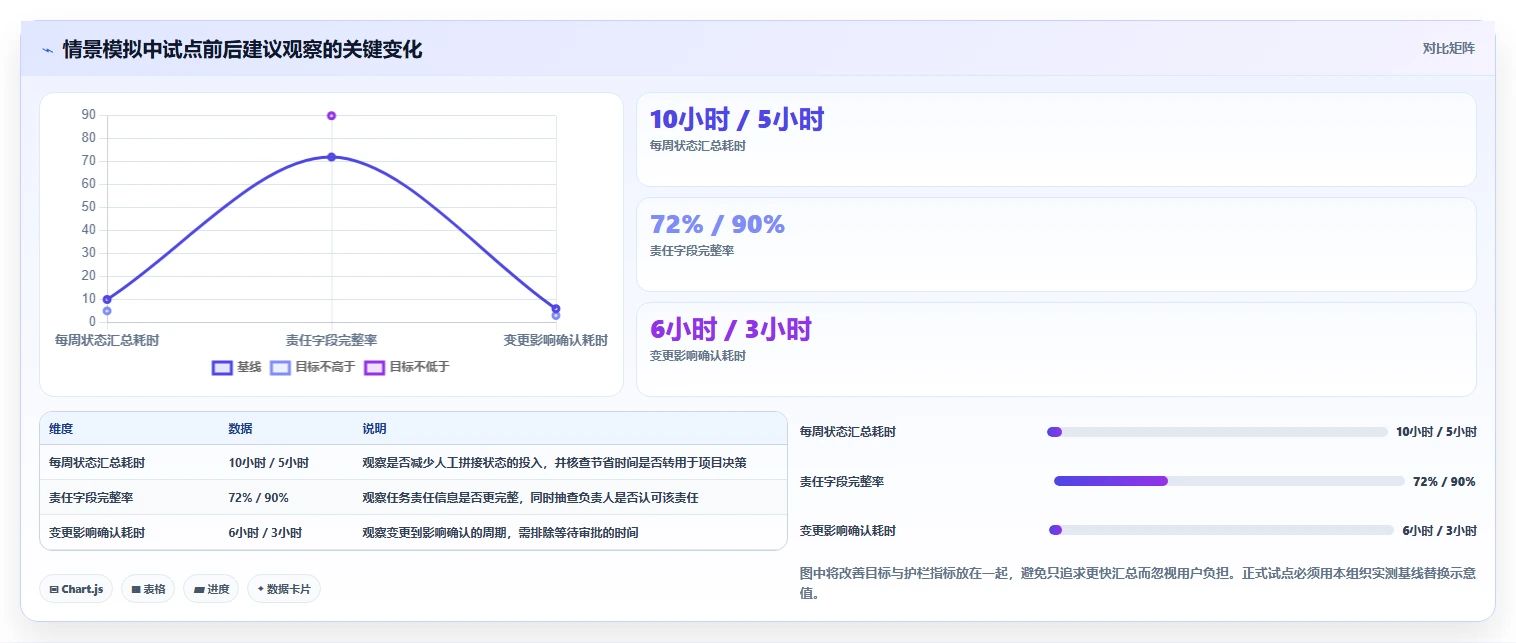The width and height of the screenshot is (1516, 643).
Task: Click the purple target point at 90
Action: pyautogui.click(x=331, y=116)
